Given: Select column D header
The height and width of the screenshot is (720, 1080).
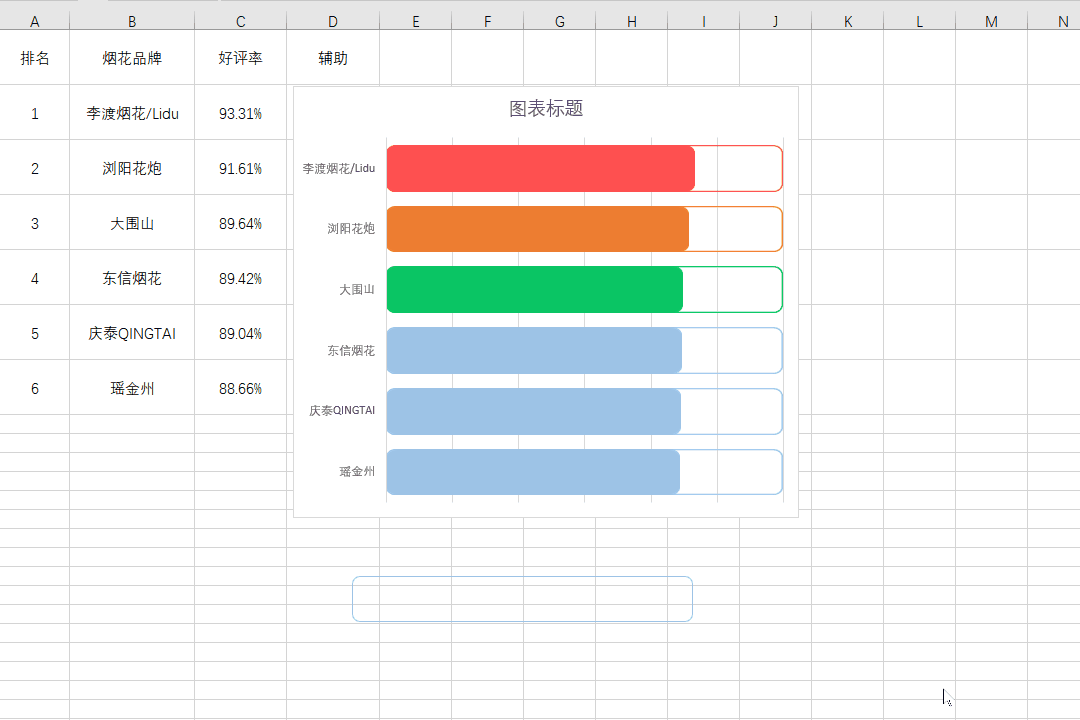Looking at the screenshot, I should (x=333, y=21).
